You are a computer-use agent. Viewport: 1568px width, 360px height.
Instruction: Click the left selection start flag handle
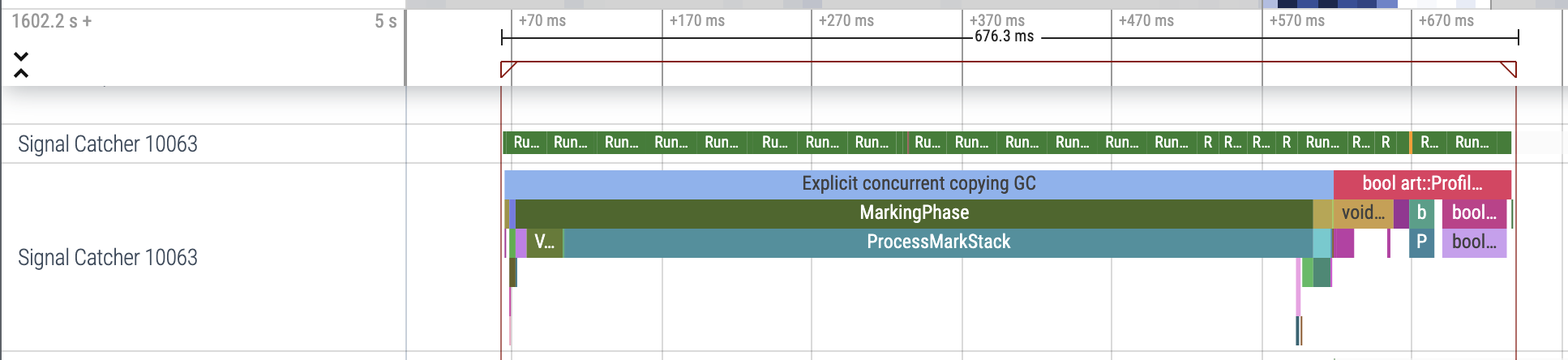(507, 70)
